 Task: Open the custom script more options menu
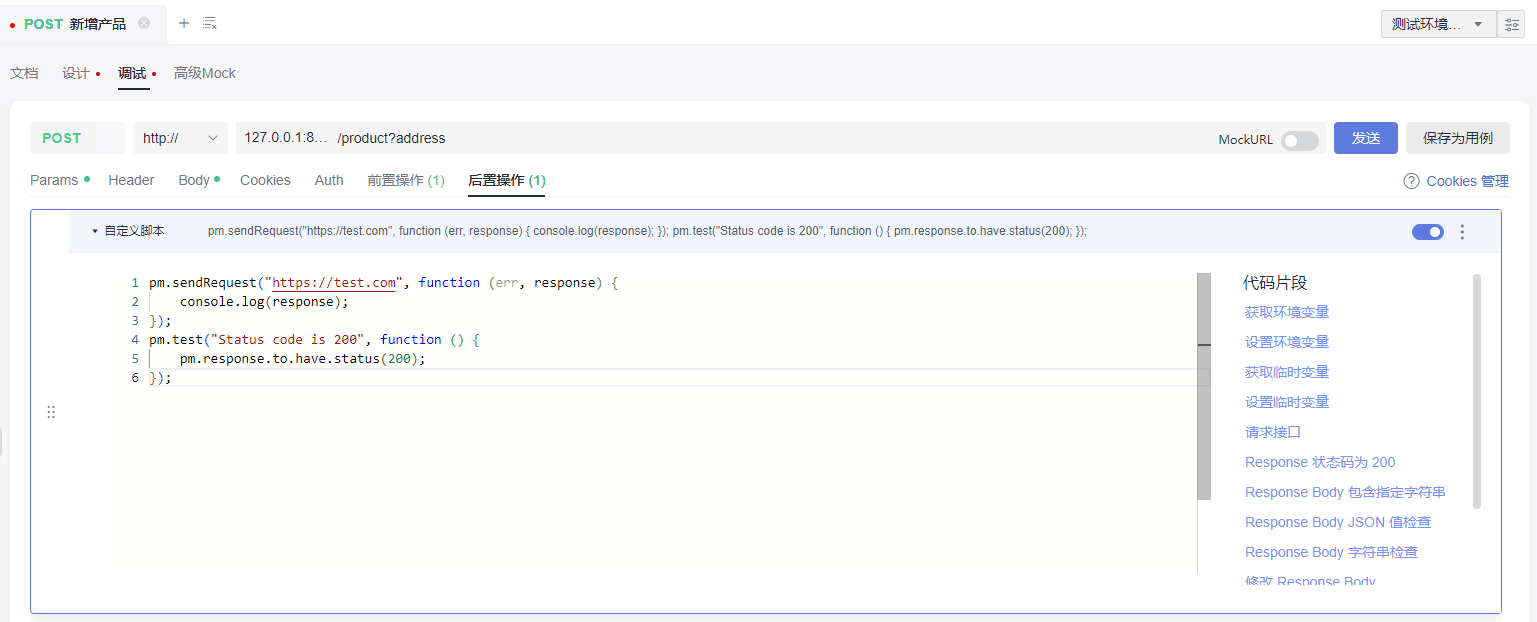(1462, 232)
